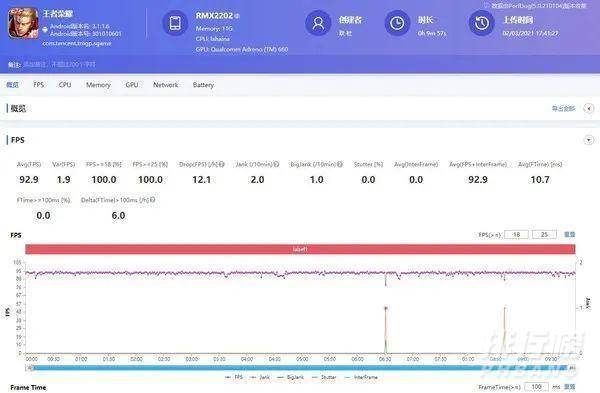Toggle the FPS series in the chart legend

point(234,377)
